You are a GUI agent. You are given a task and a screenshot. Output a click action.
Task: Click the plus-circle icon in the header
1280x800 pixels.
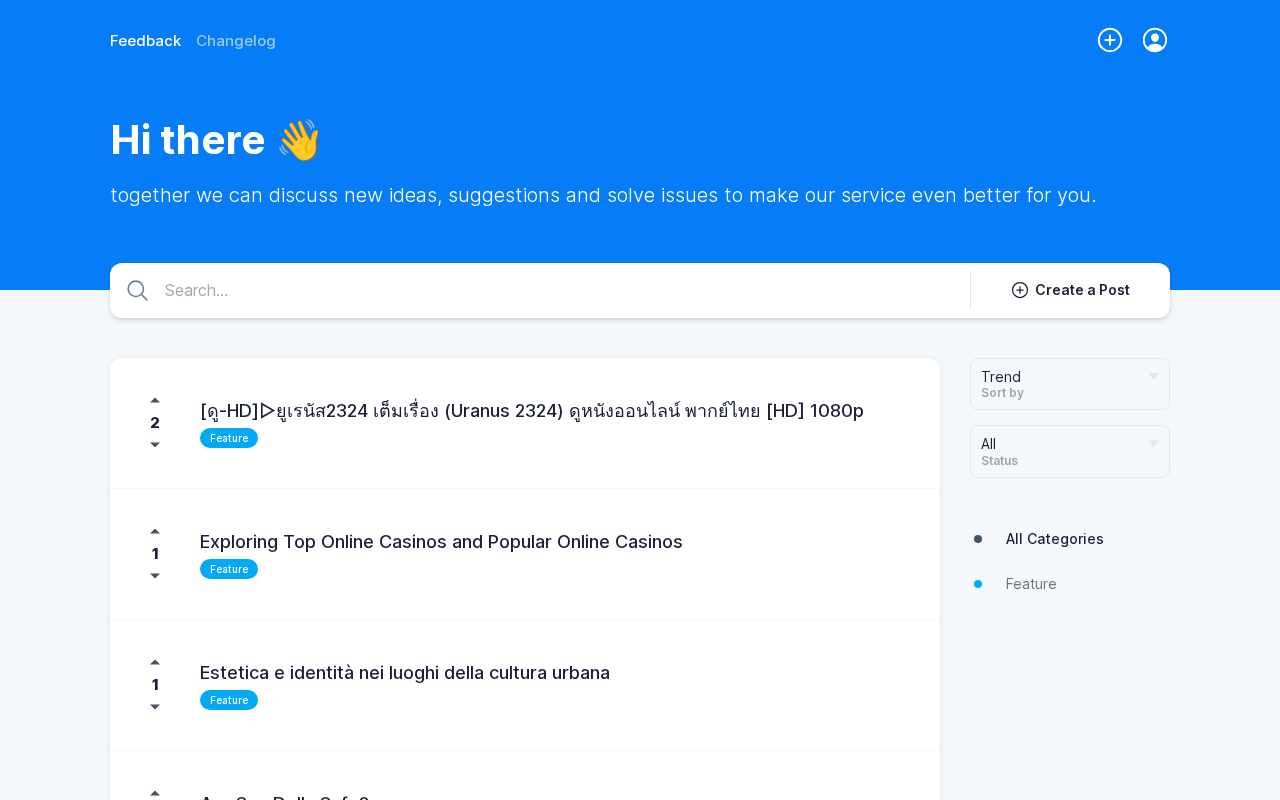[1110, 40]
